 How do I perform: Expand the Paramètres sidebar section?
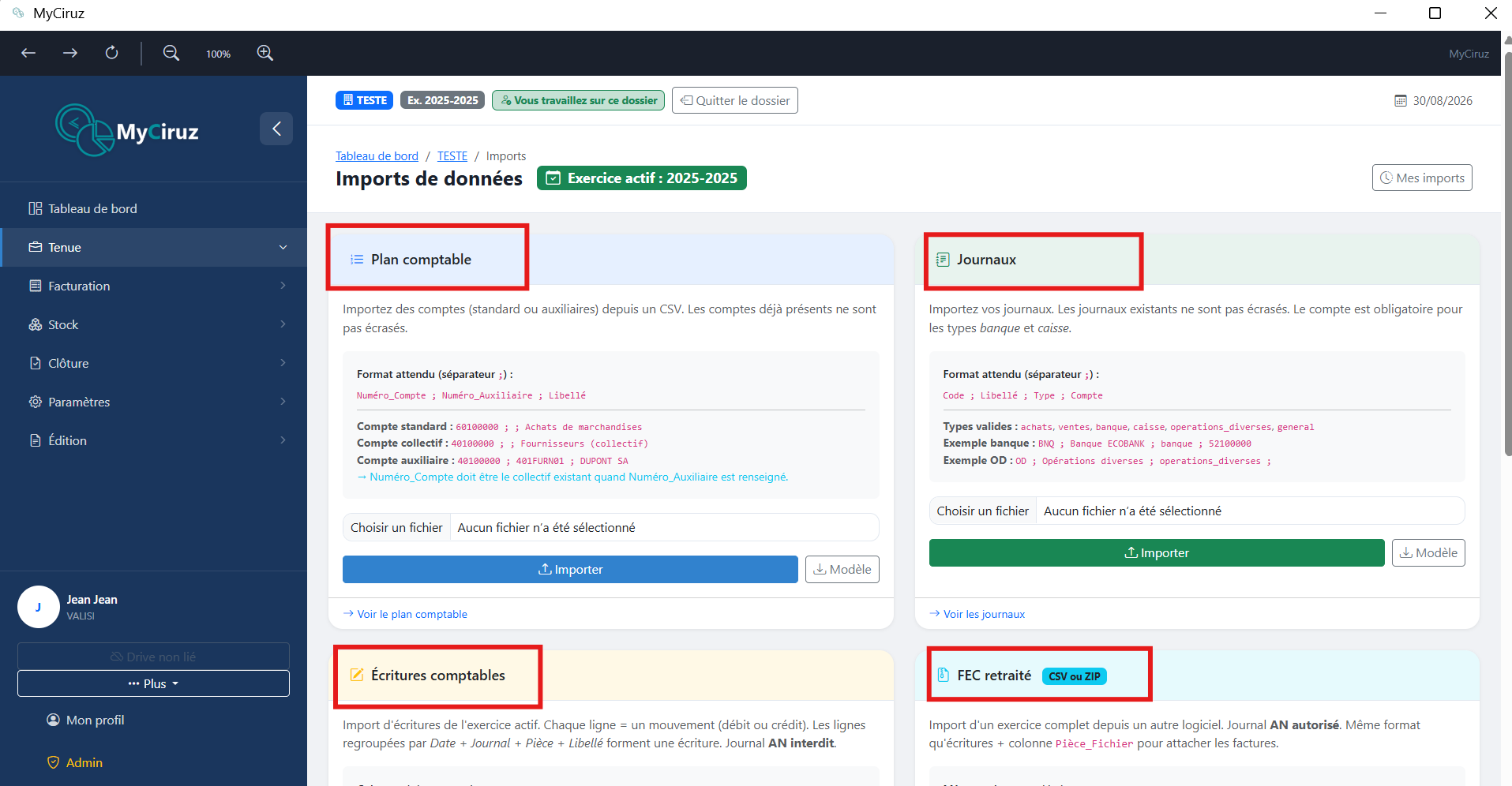pos(154,402)
